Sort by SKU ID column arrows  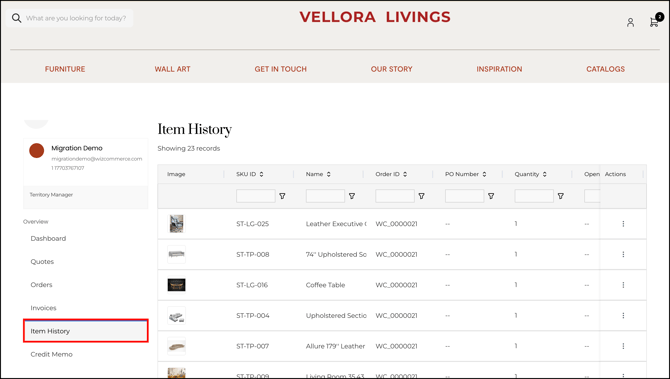262,174
